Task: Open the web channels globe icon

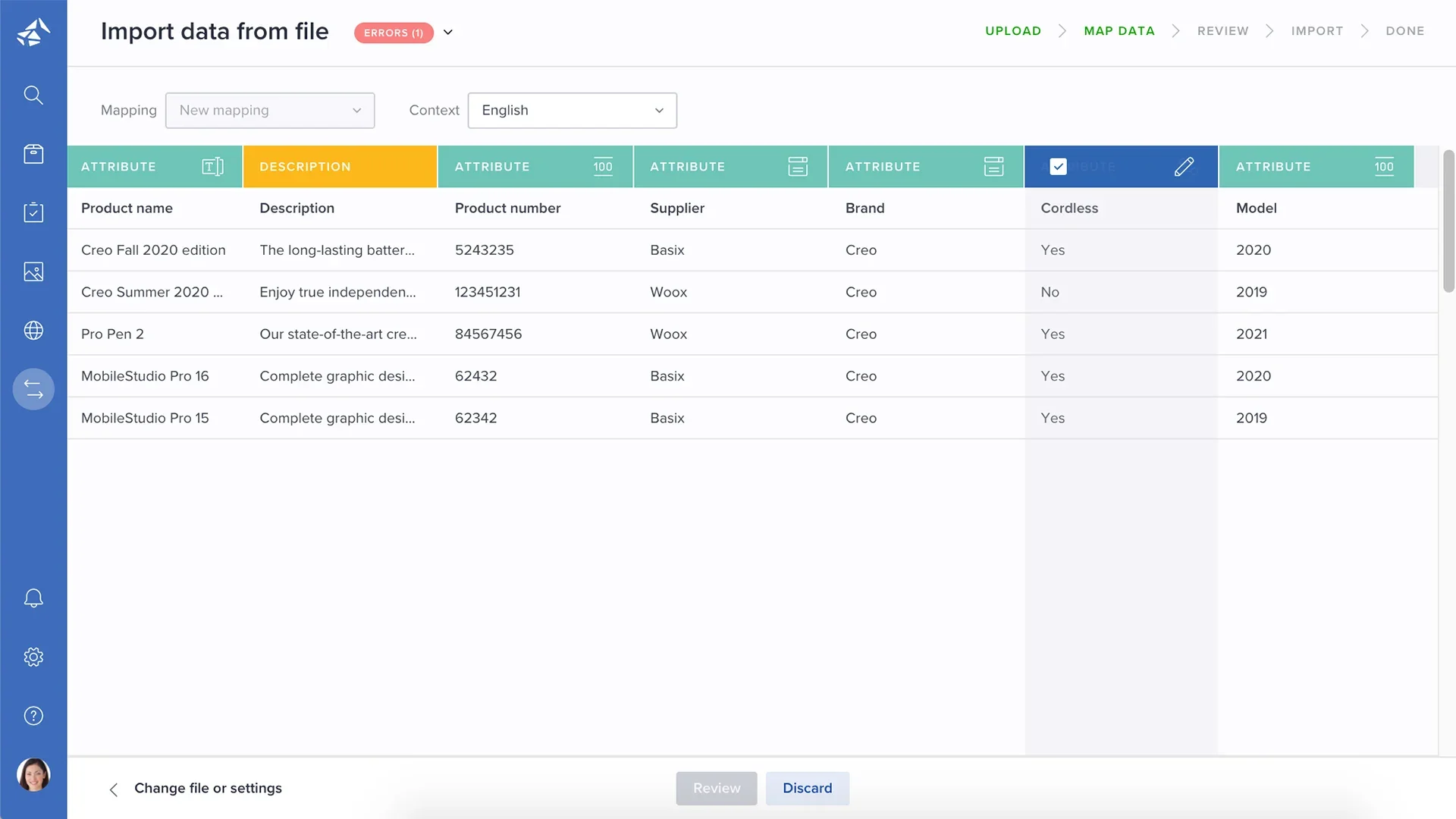Action: coord(33,331)
